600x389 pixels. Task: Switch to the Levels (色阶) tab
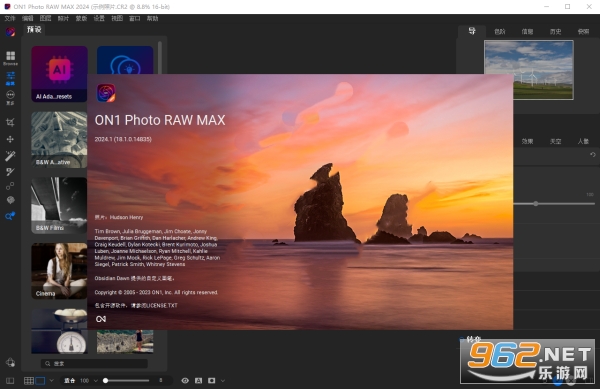point(499,32)
